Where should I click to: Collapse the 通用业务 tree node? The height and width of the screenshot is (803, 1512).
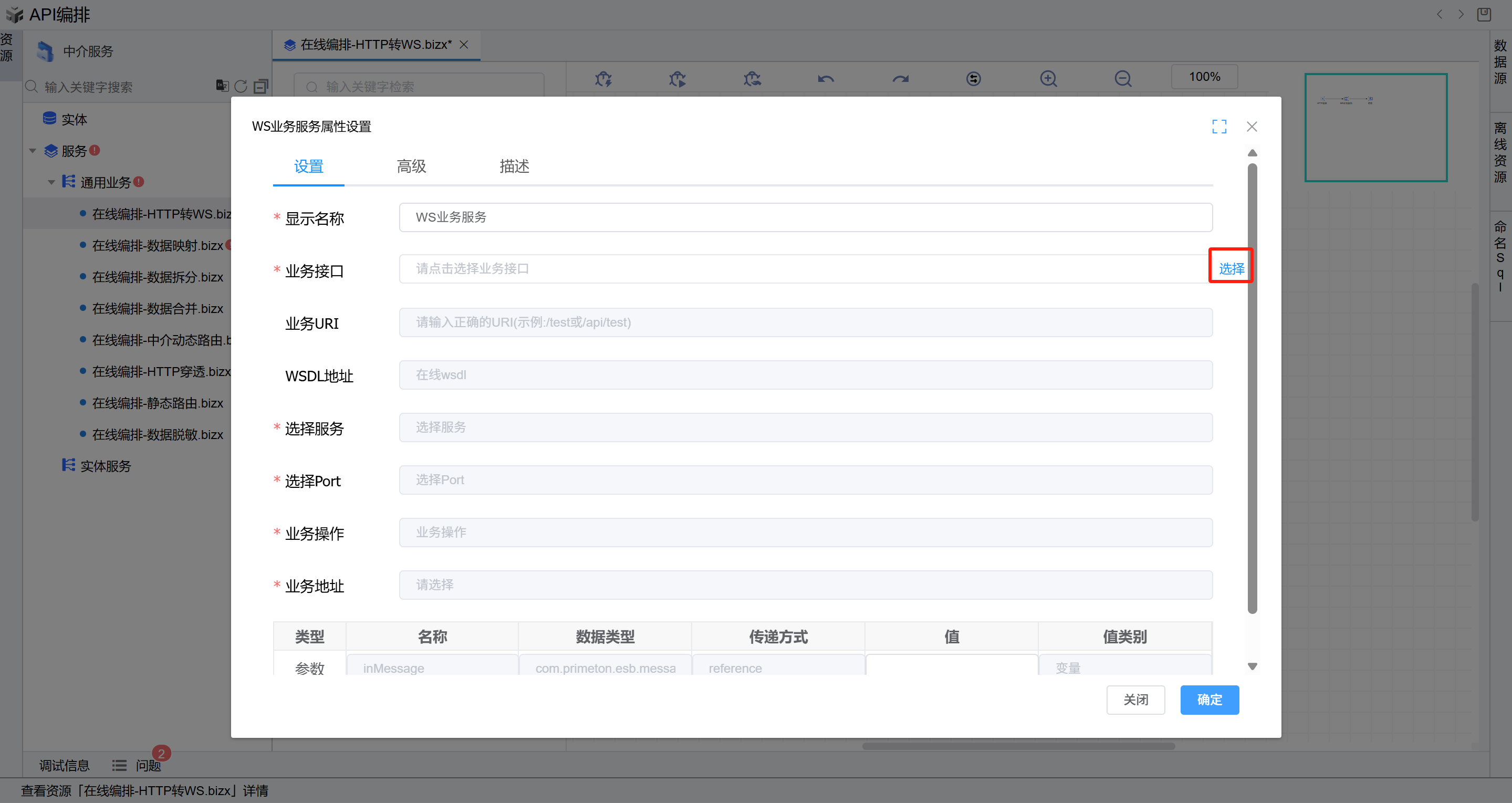click(x=51, y=183)
